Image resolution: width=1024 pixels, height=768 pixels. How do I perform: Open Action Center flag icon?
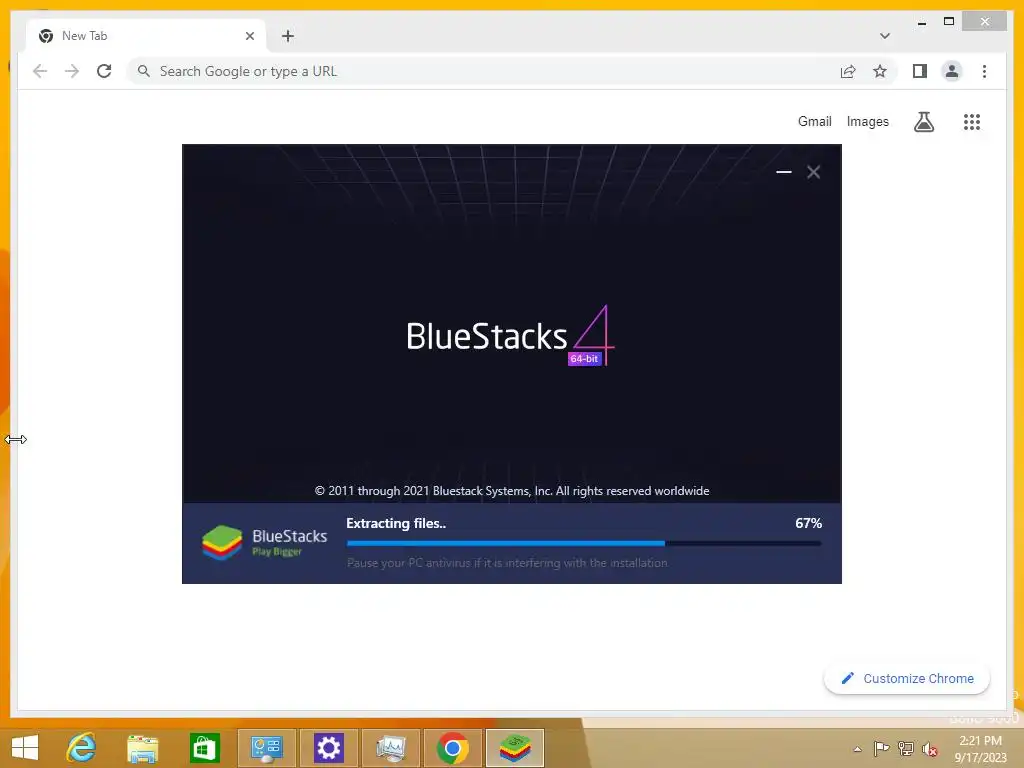point(881,749)
